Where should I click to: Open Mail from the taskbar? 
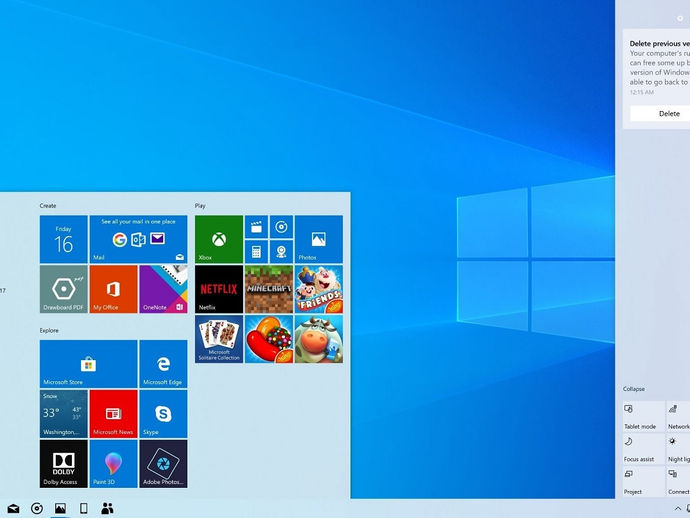13,509
